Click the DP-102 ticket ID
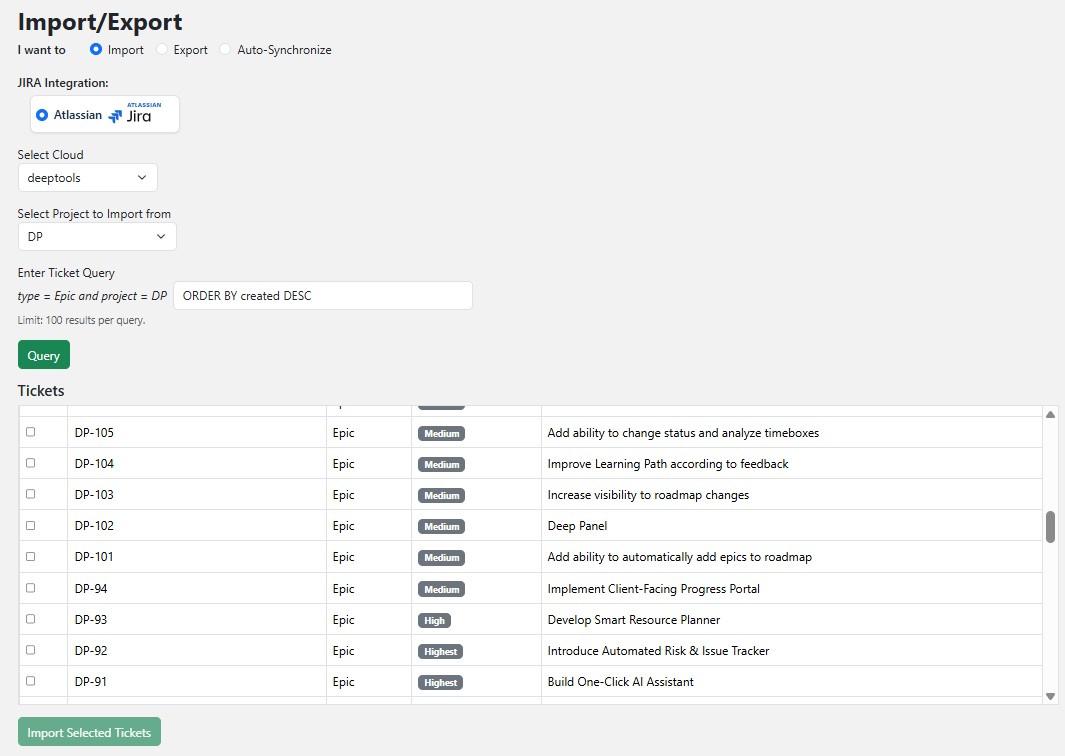Screen dimensions: 1065x756 pos(94,526)
